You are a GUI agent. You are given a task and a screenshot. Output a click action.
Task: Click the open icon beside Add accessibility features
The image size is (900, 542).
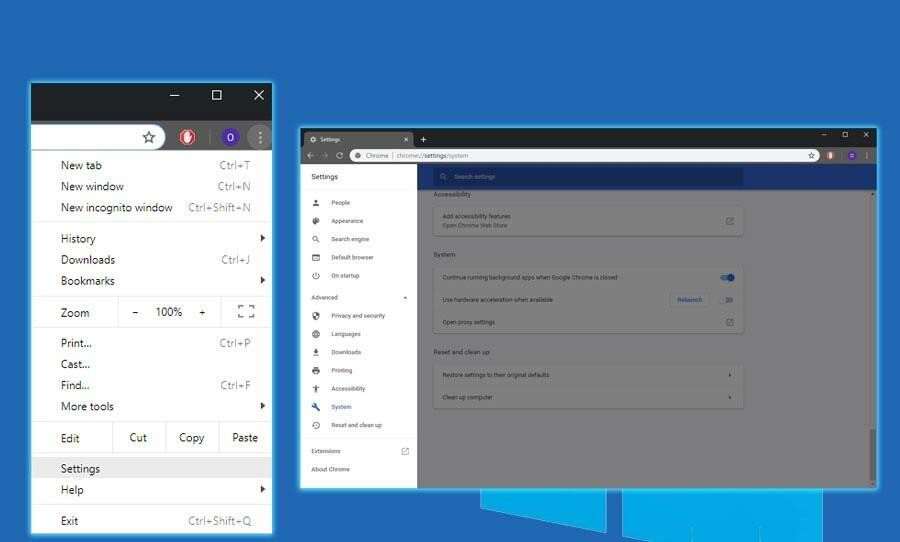(x=729, y=221)
